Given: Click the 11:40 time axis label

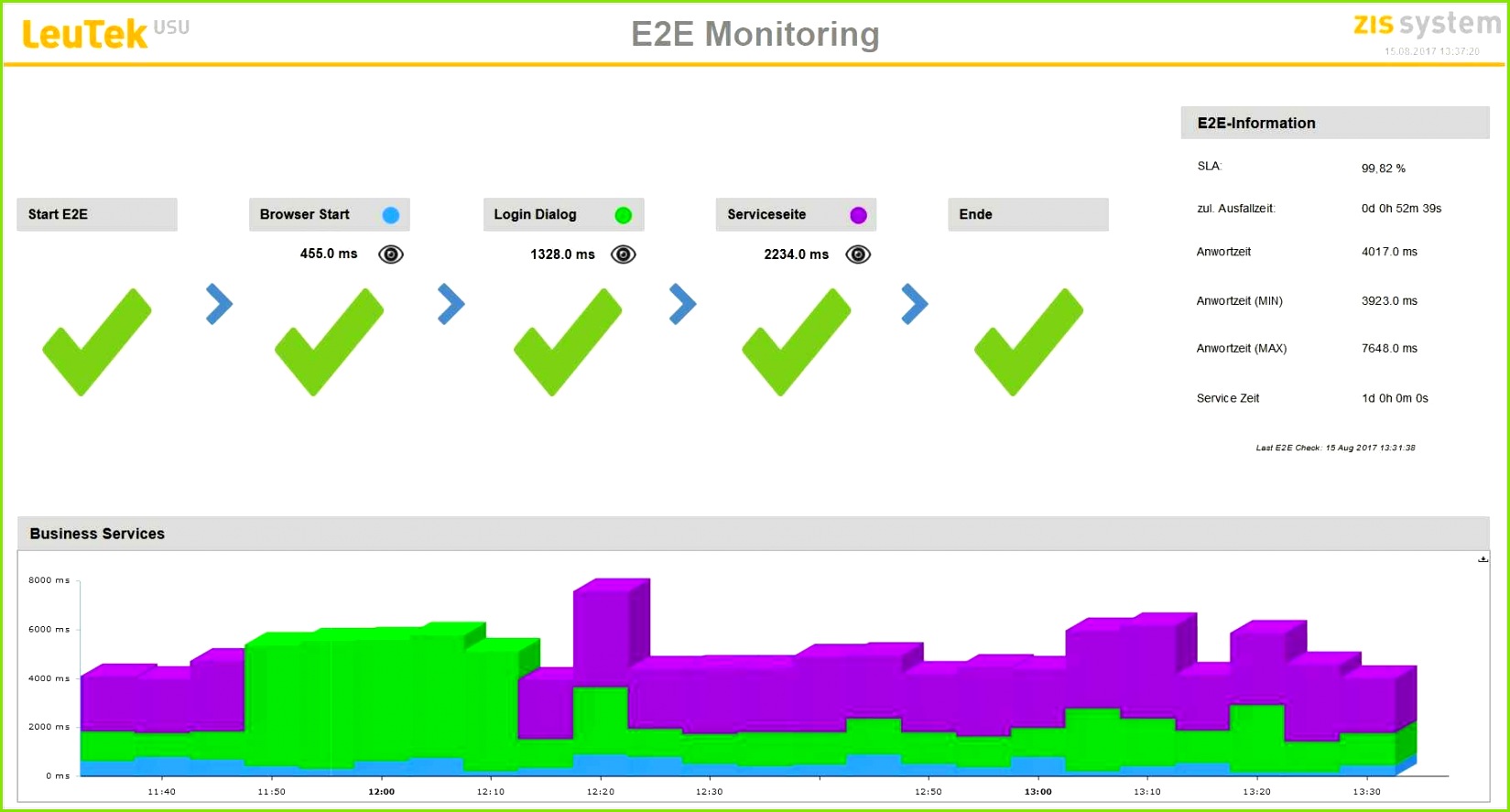Looking at the screenshot, I should [x=162, y=792].
